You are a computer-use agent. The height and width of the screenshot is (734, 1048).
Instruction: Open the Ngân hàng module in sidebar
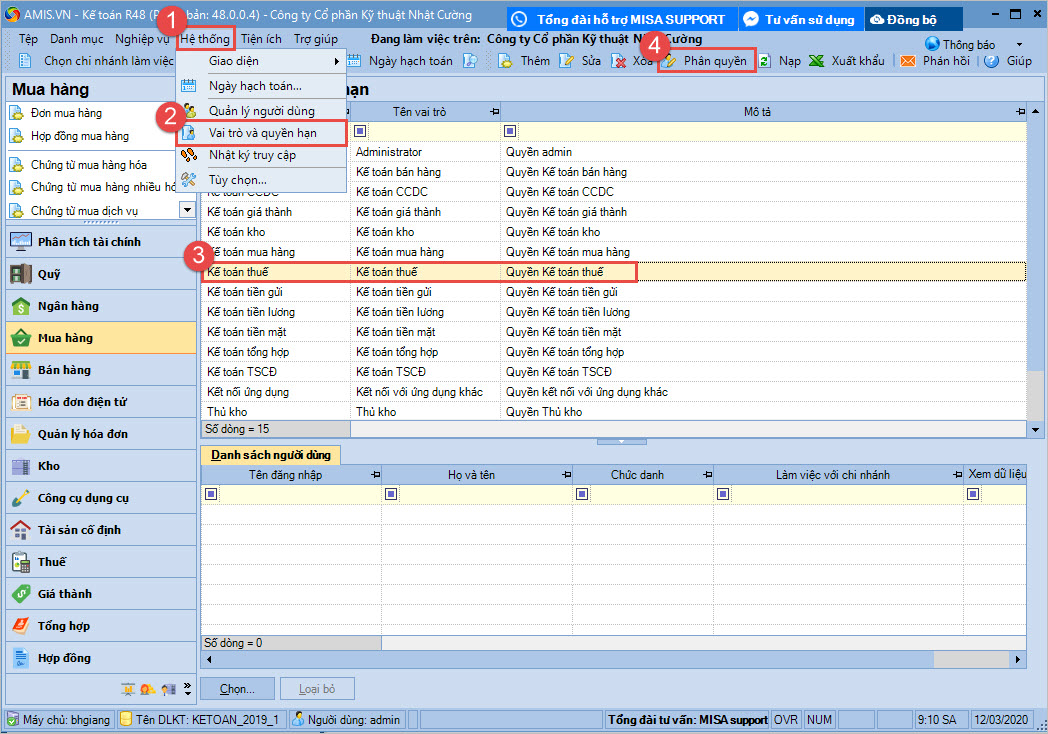click(68, 306)
